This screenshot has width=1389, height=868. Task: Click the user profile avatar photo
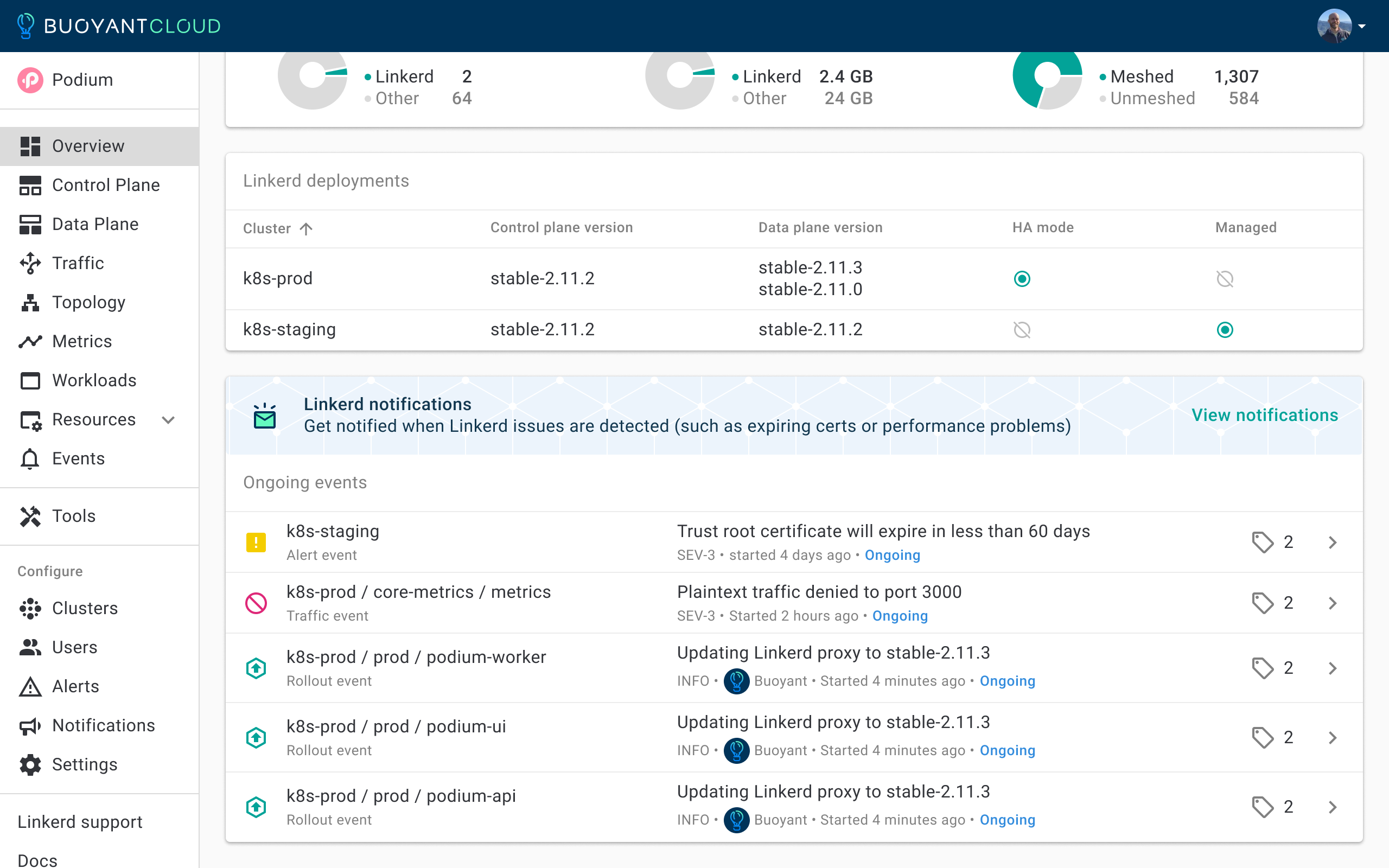(x=1335, y=26)
